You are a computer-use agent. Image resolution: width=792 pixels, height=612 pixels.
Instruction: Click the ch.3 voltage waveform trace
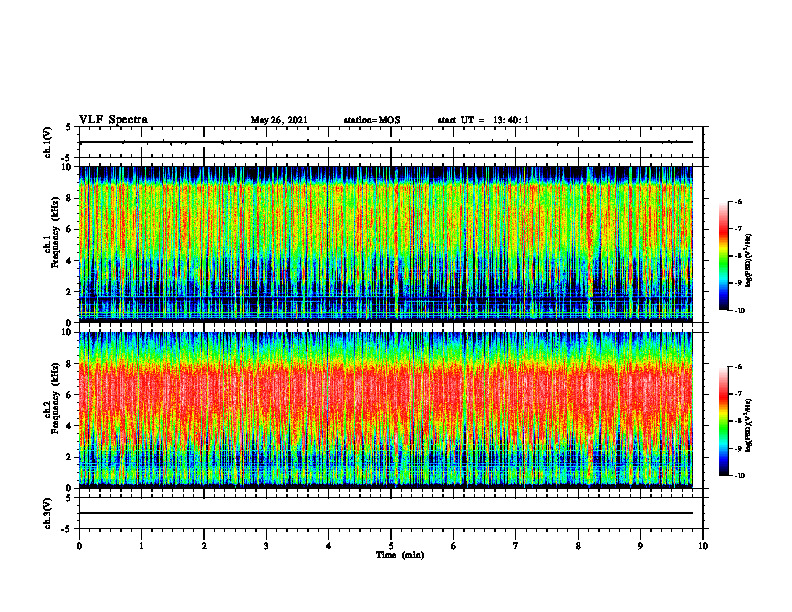(x=386, y=513)
